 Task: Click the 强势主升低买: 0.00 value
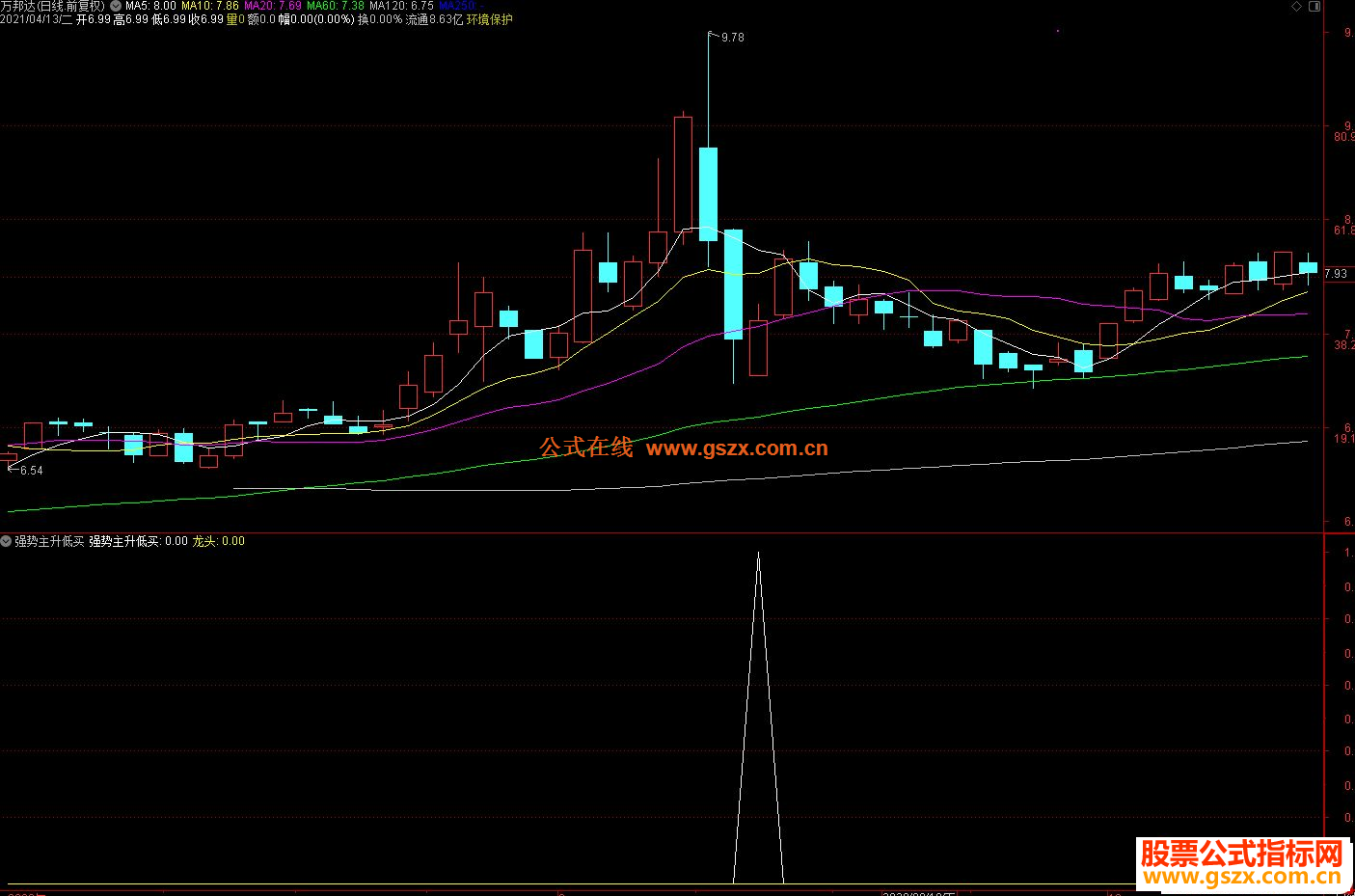(138, 541)
